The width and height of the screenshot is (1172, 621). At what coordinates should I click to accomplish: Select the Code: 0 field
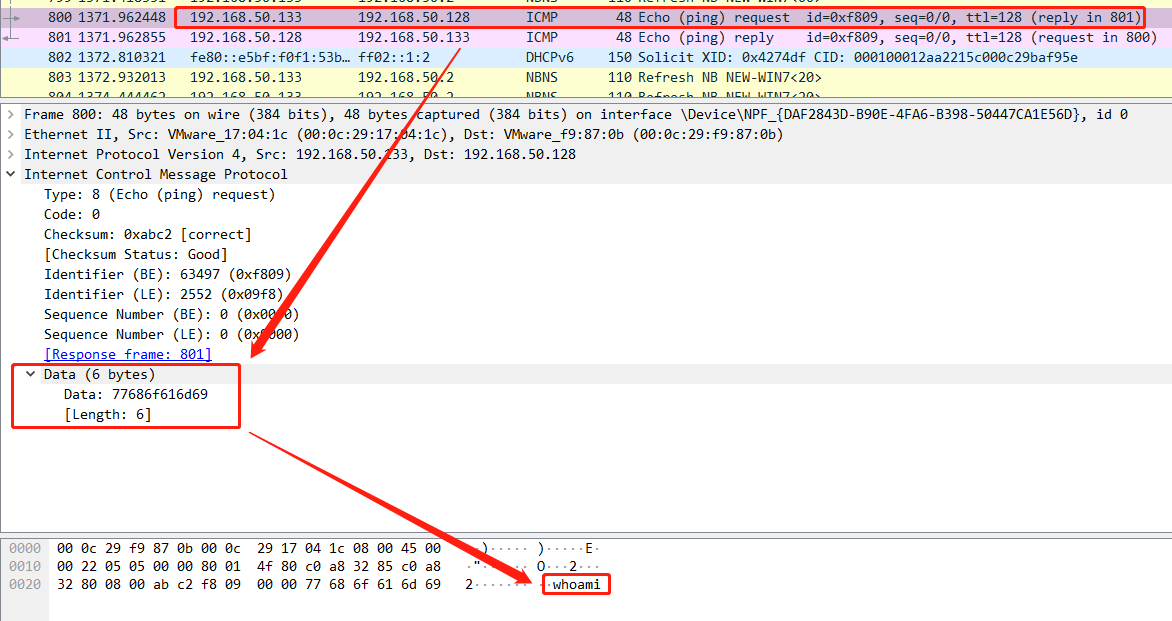pyautogui.click(x=72, y=214)
